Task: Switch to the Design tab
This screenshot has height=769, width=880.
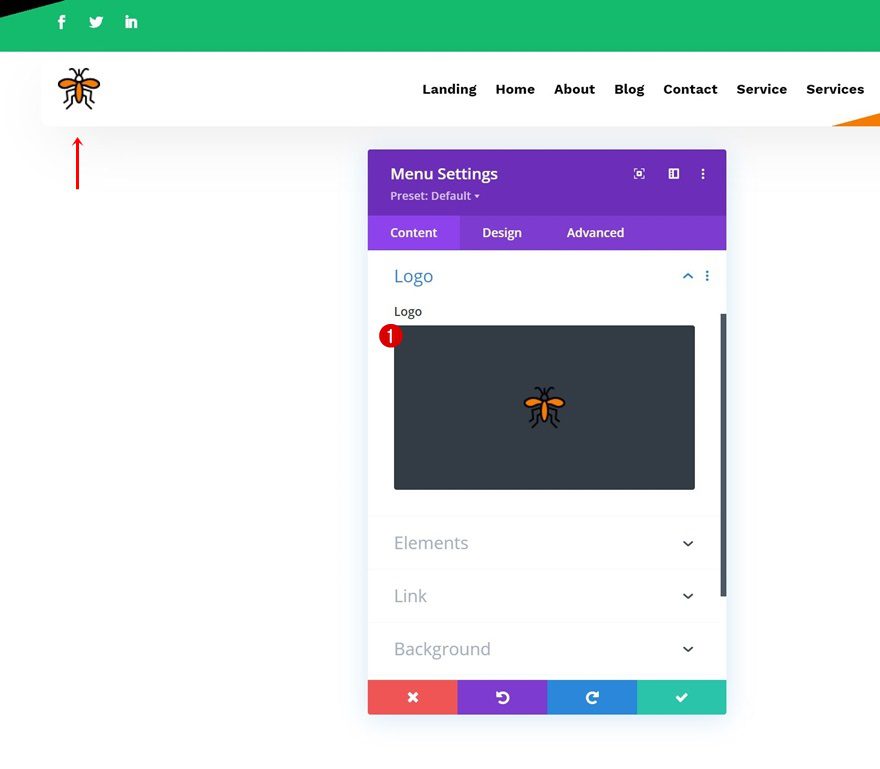Action: click(502, 233)
